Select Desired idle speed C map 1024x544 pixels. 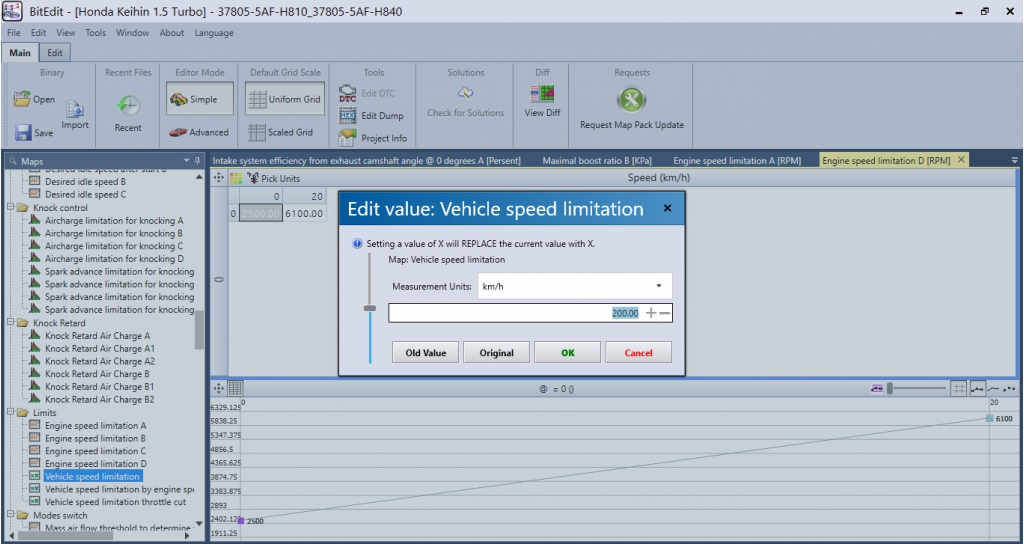[86, 195]
